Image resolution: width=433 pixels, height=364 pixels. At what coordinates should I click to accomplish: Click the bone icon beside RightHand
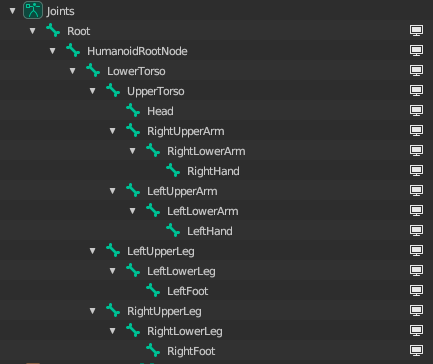(173, 170)
